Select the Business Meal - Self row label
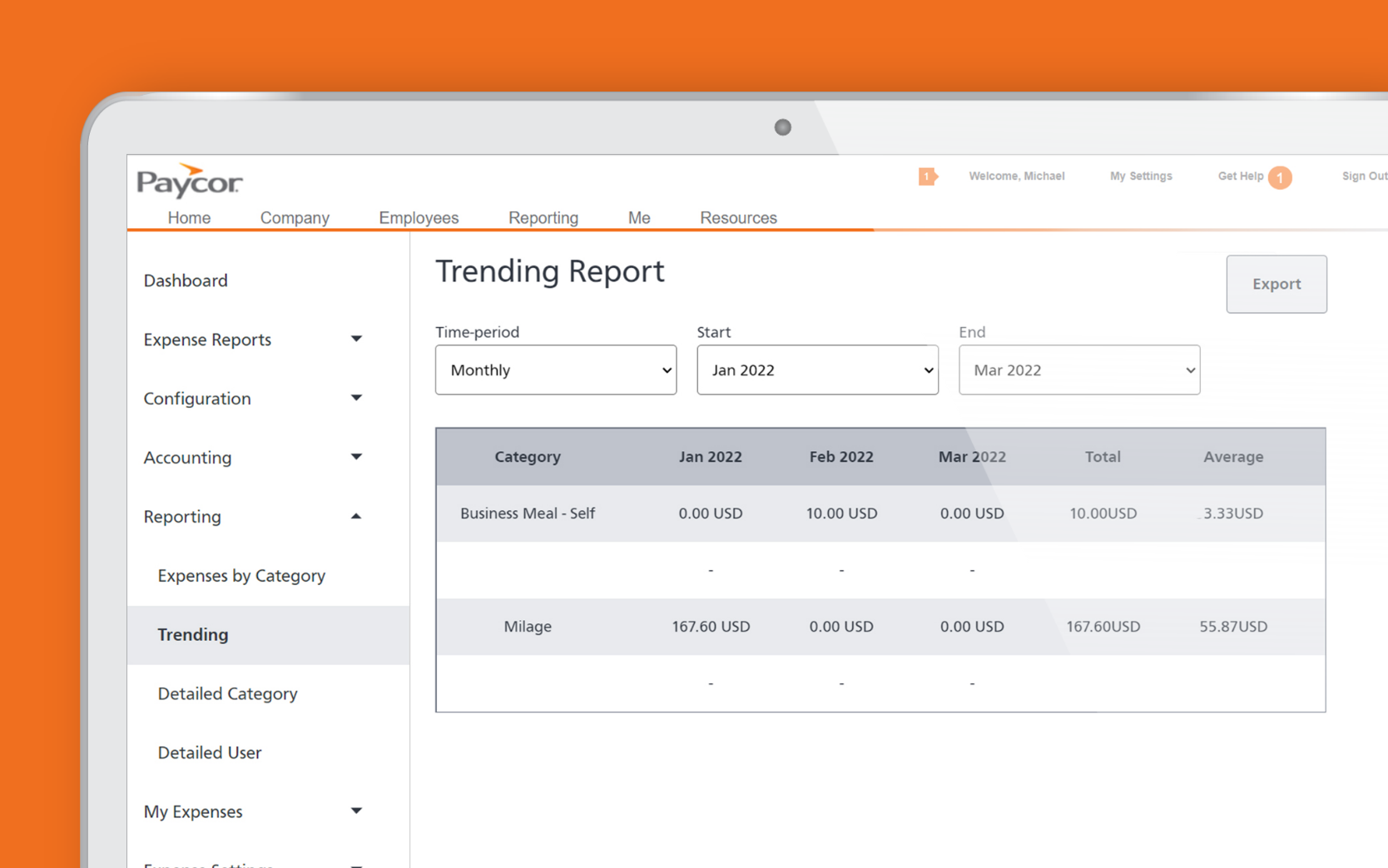1388x868 pixels. (528, 513)
